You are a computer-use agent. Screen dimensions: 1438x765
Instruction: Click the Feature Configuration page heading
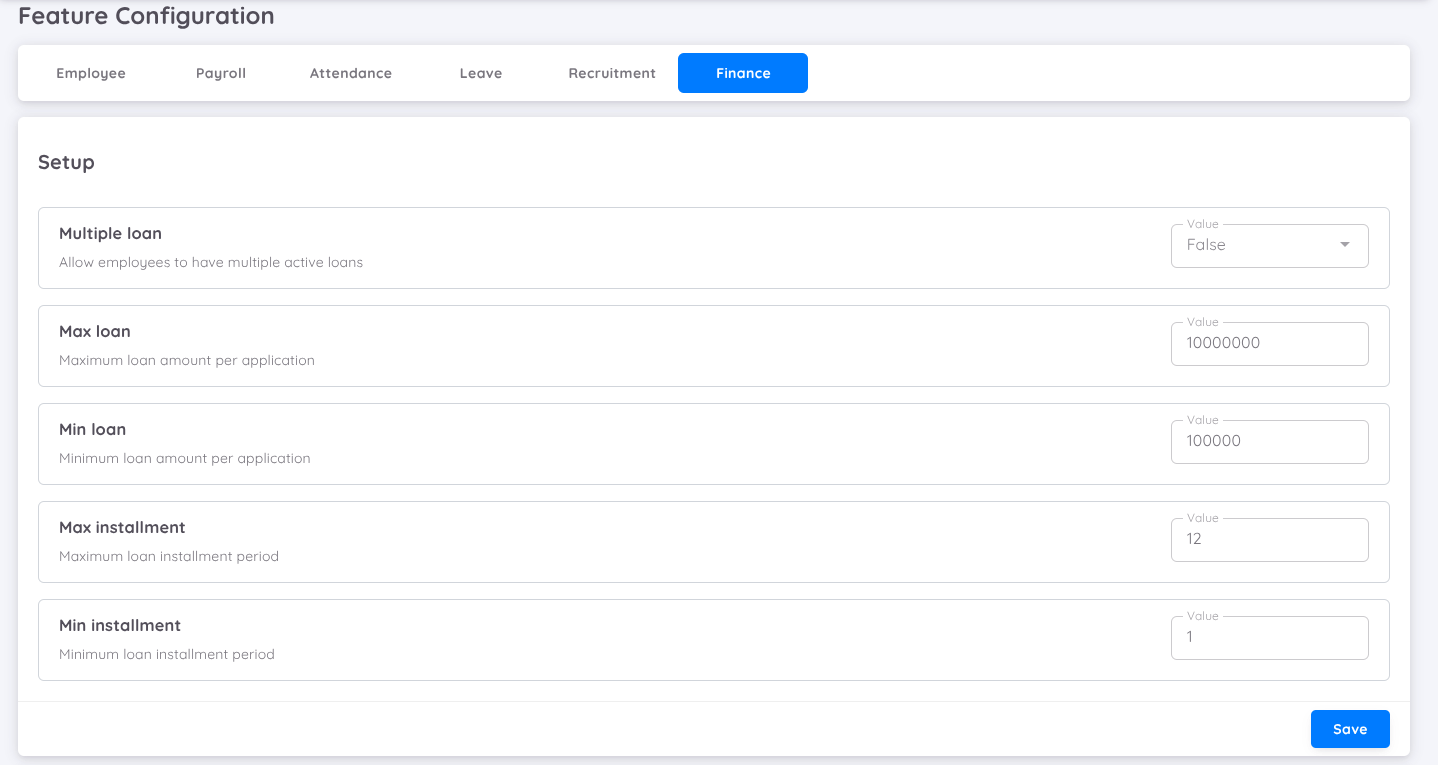(146, 16)
